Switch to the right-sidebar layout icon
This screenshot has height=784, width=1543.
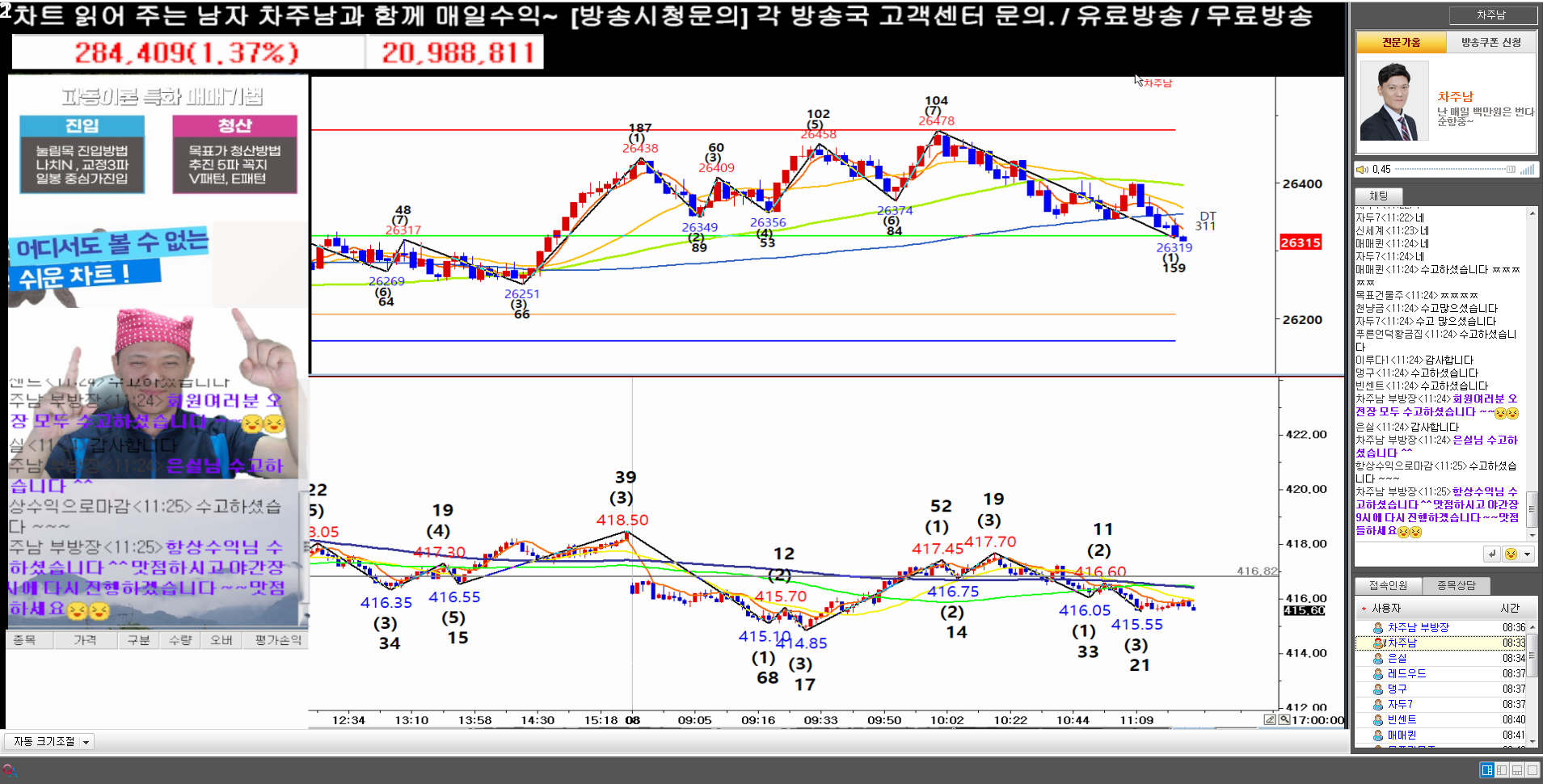[1486, 770]
